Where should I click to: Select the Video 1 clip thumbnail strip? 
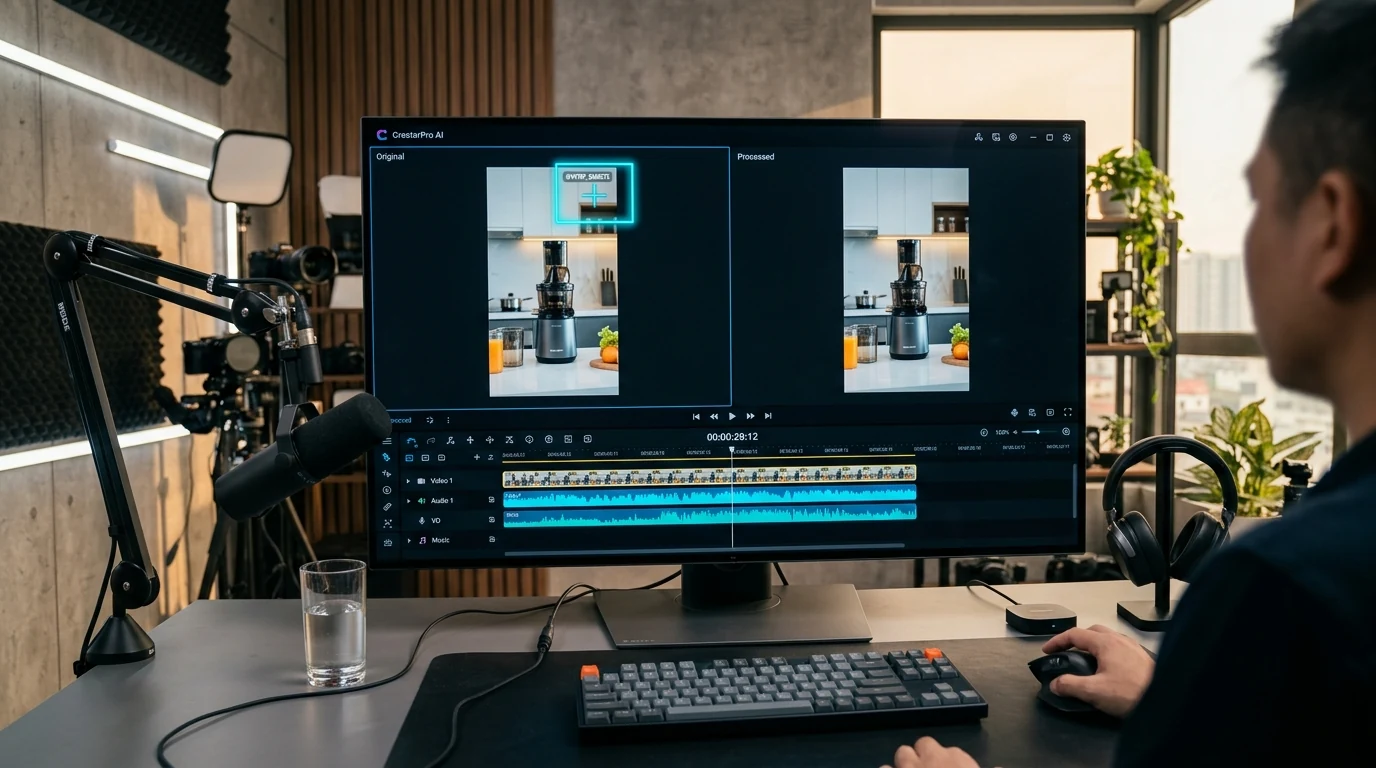[709, 476]
